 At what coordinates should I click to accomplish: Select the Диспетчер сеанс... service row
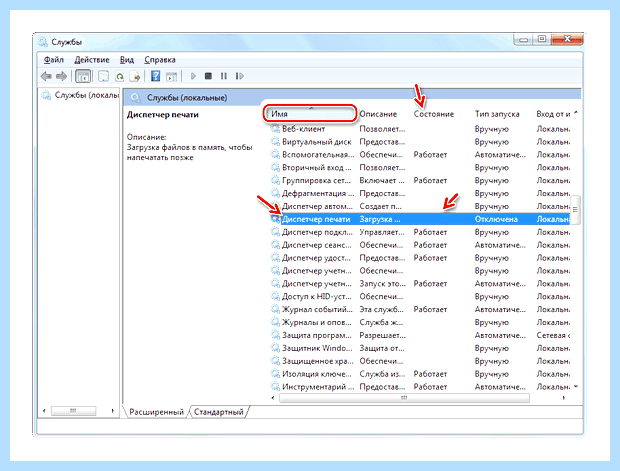click(x=420, y=245)
